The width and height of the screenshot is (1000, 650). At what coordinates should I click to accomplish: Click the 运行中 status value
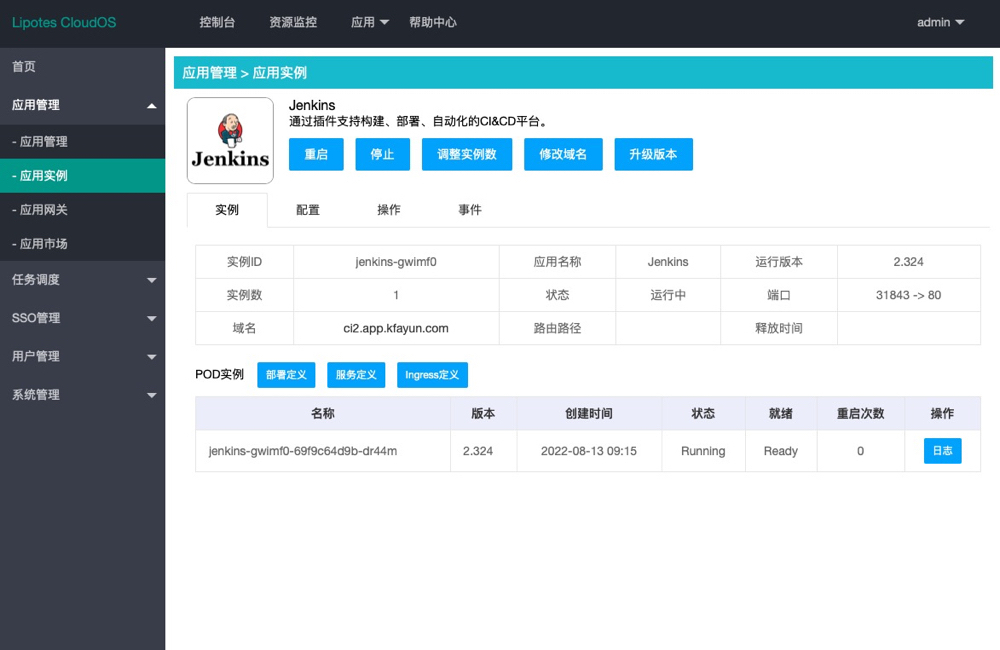(668, 295)
